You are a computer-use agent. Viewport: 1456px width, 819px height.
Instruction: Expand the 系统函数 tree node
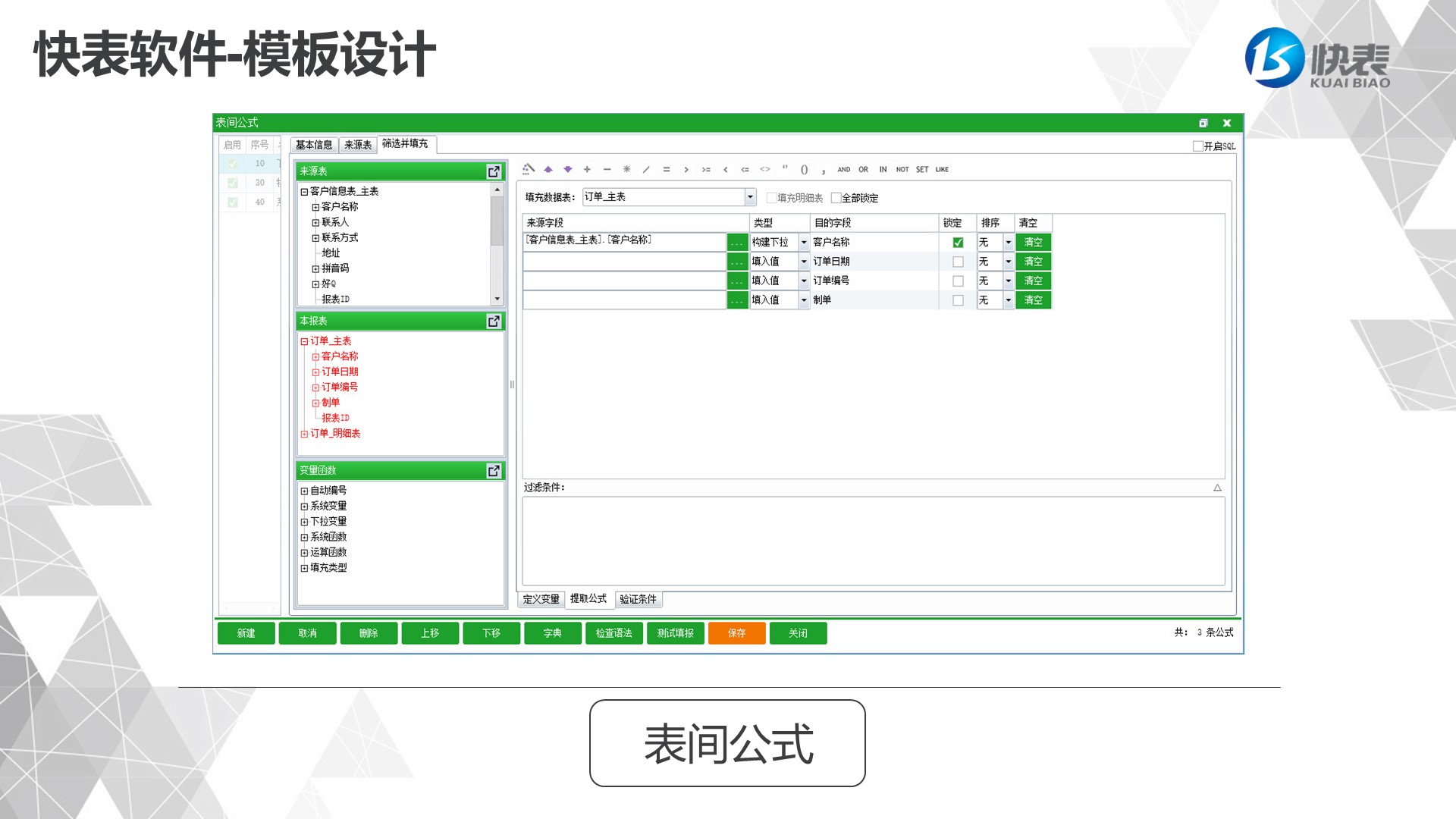coord(304,538)
